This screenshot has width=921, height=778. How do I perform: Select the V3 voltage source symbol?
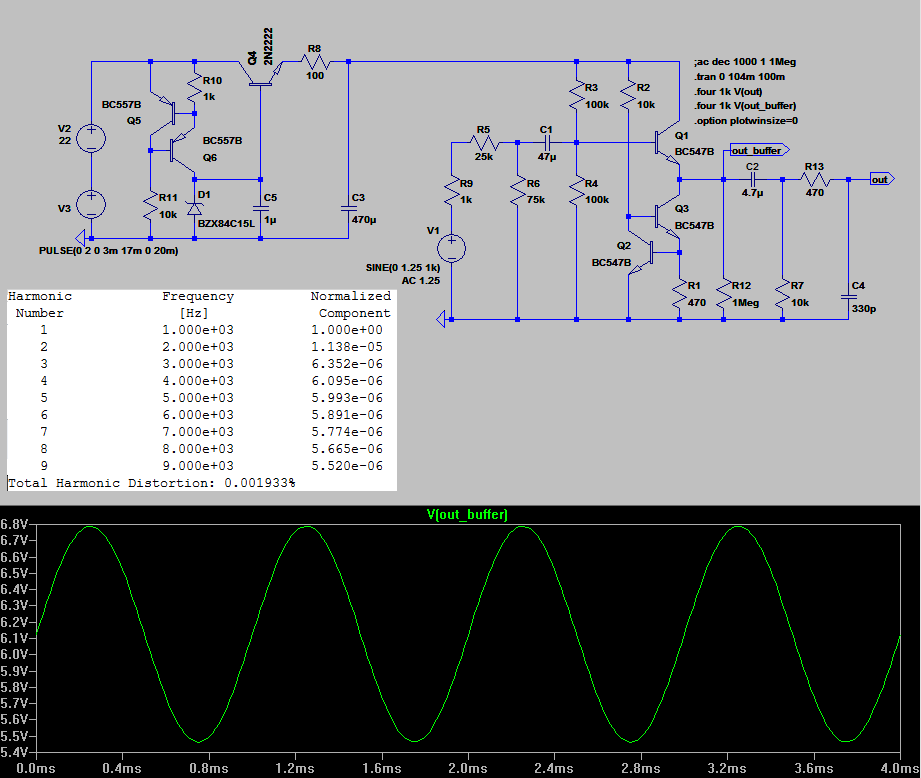tap(92, 204)
